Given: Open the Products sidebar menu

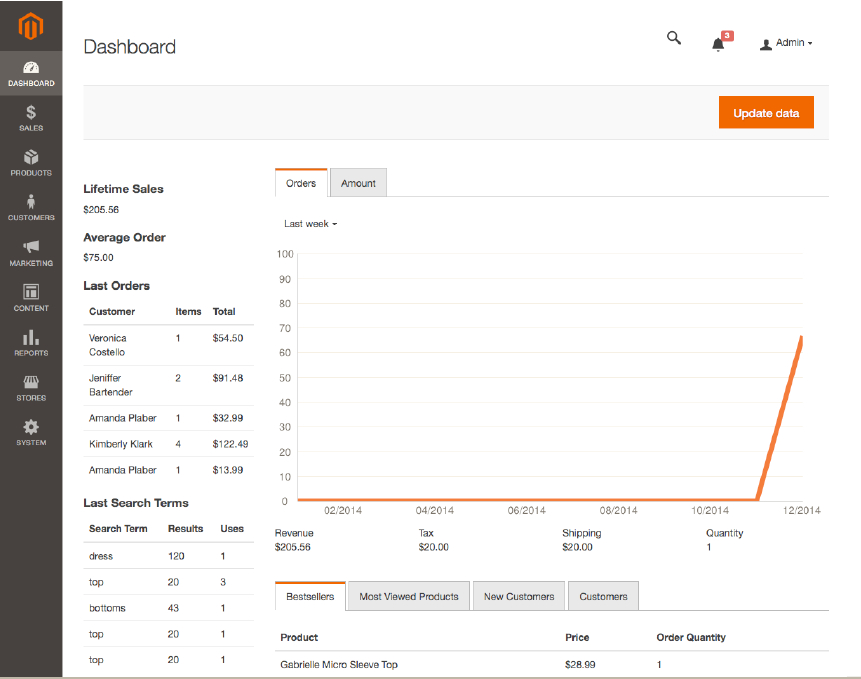Looking at the screenshot, I should click(x=31, y=163).
